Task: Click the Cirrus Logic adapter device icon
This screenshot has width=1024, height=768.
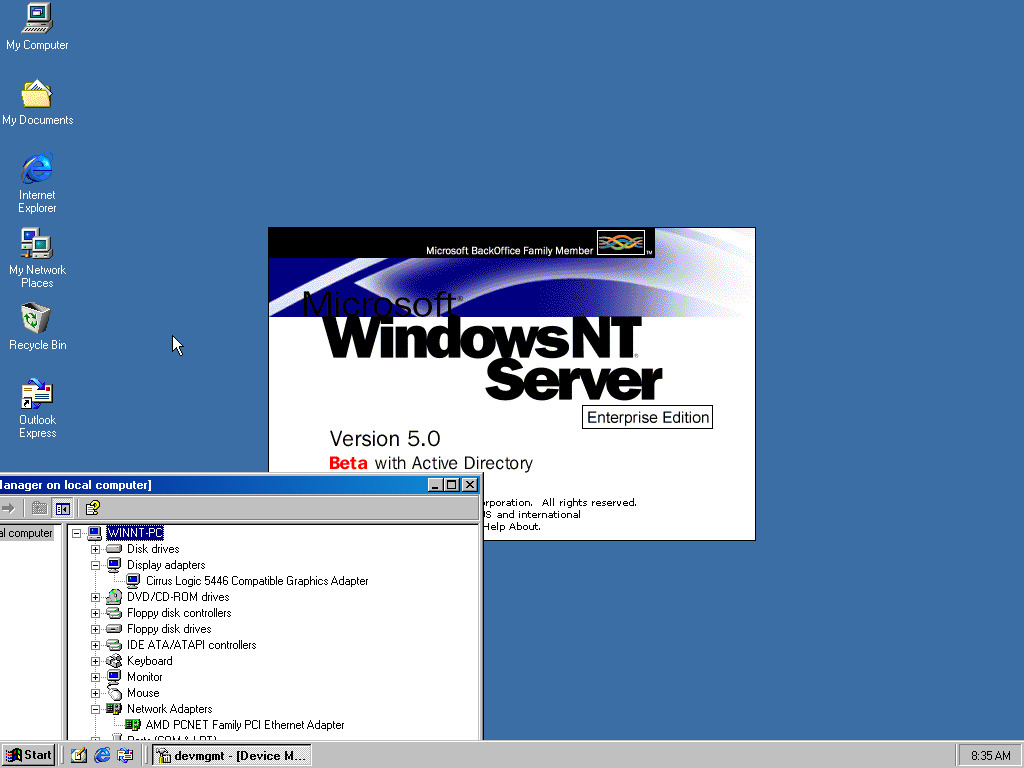Action: pyautogui.click(x=133, y=581)
